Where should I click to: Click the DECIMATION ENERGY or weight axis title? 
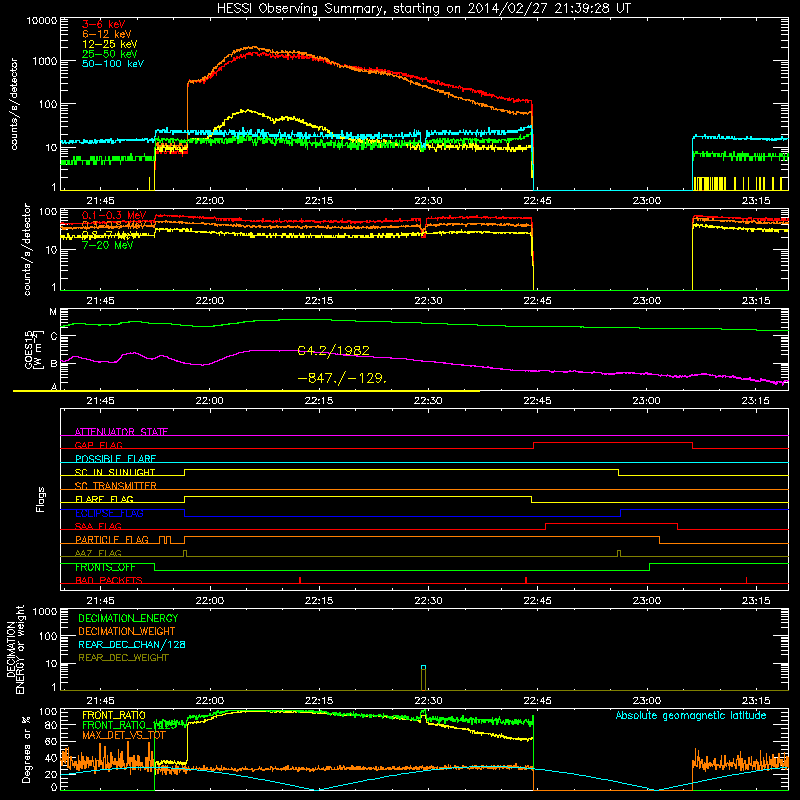[15, 649]
